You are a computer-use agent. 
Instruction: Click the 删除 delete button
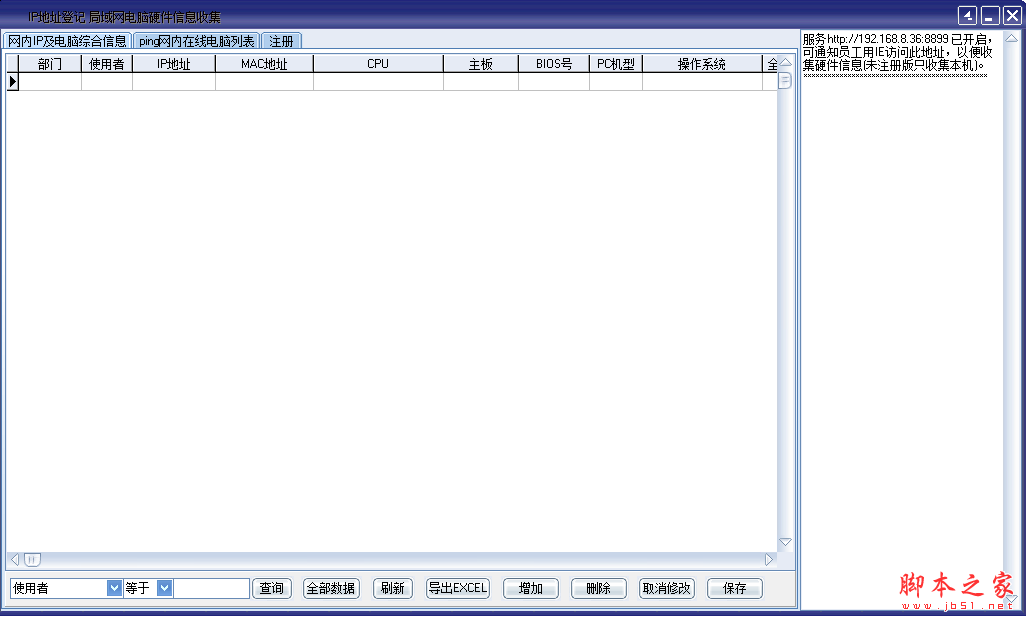[598, 588]
